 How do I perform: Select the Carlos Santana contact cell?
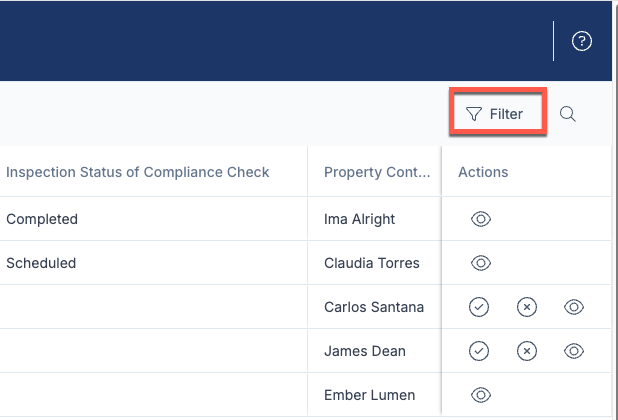click(374, 307)
